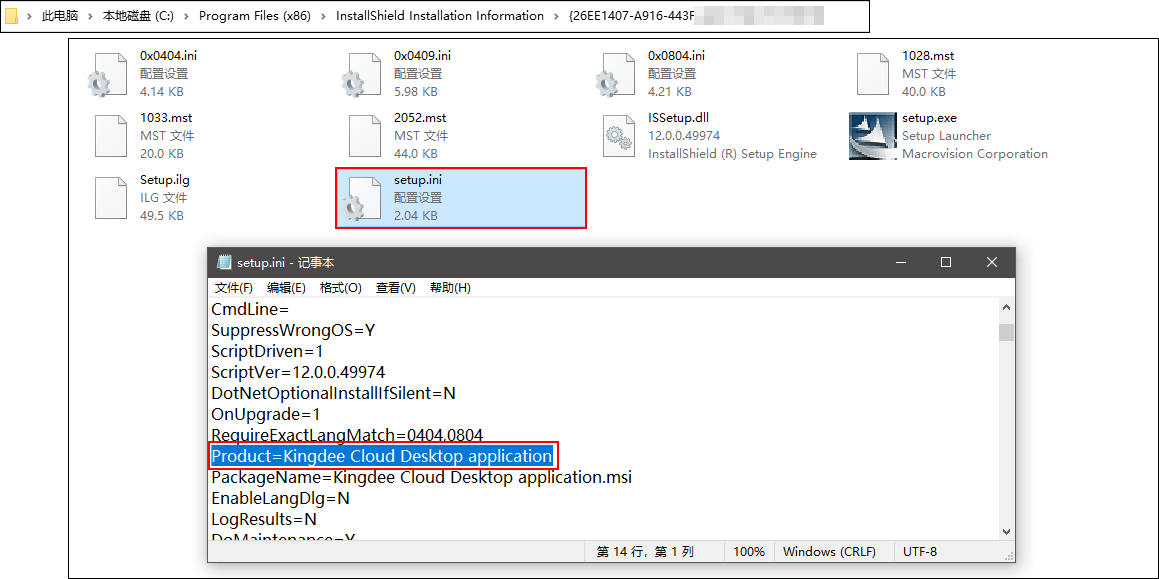Screen dimensions: 1159x579
Task: Select the Setup.ilg file icon
Action: click(111, 198)
